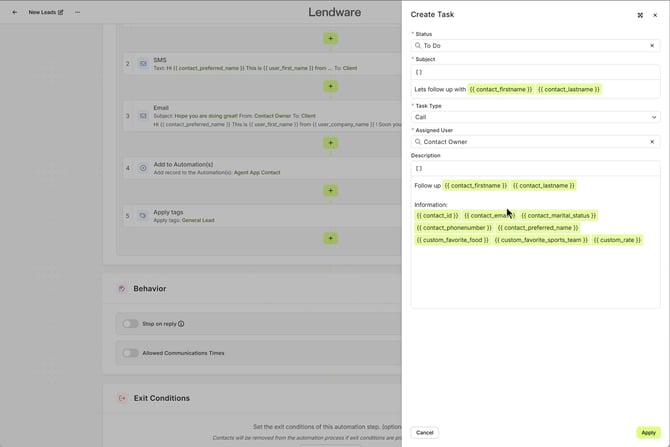Open the three-dots options menu in header

point(77,13)
